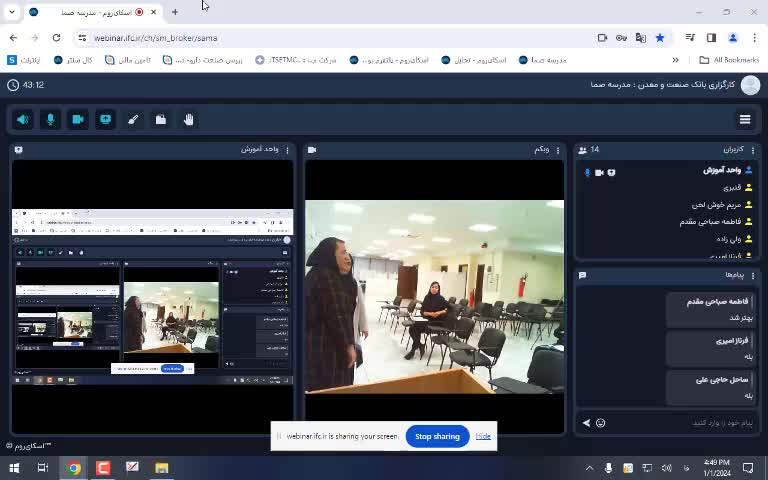Image resolution: width=768 pixels, height=480 pixels.
Task: Open the media control icon in Chrome toolbar
Action: [x=690, y=38]
